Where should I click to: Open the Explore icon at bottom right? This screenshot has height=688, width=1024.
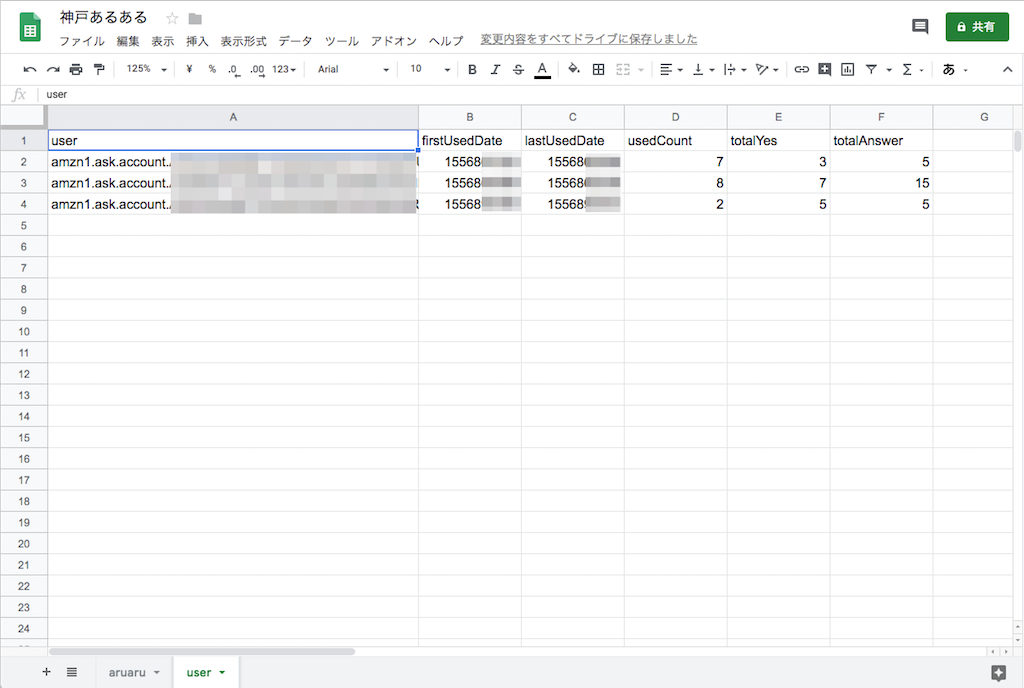pos(999,673)
